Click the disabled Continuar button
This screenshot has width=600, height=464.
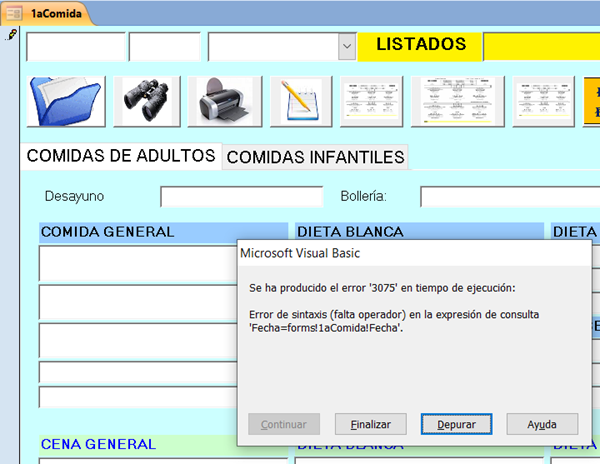coord(284,424)
